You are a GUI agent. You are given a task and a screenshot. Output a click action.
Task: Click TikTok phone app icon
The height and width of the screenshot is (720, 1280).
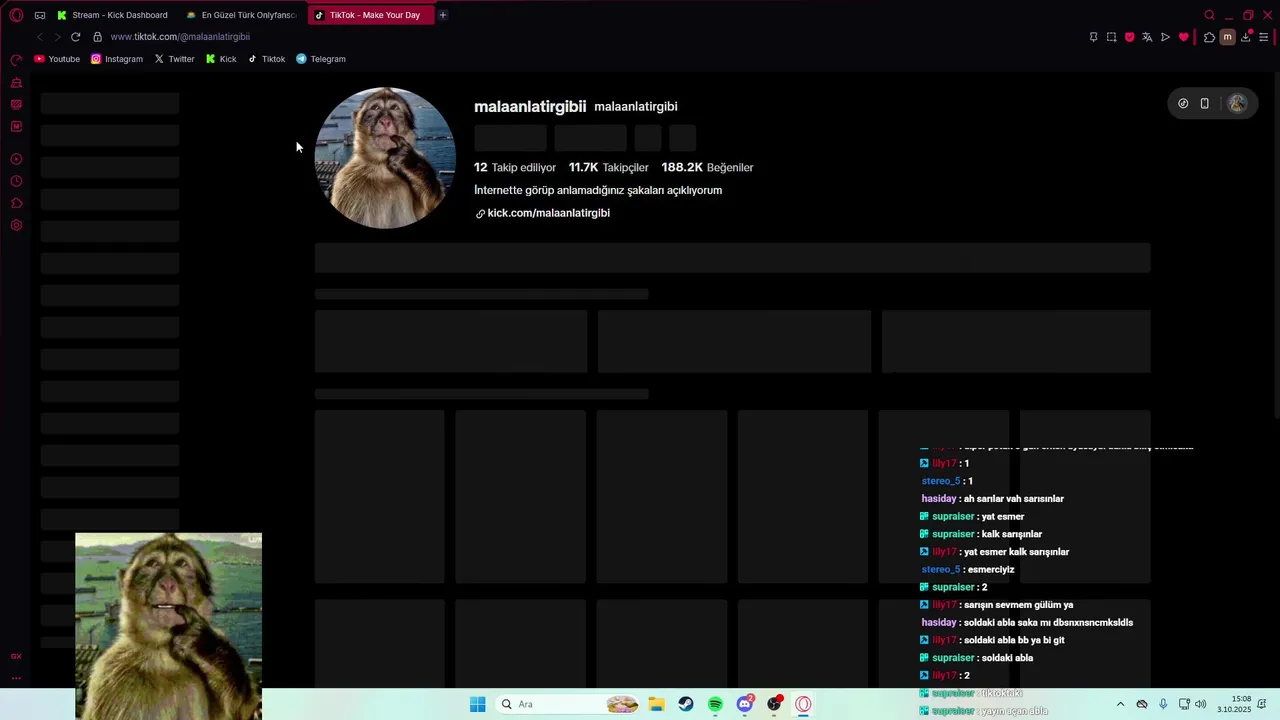pyautogui.click(x=1205, y=103)
